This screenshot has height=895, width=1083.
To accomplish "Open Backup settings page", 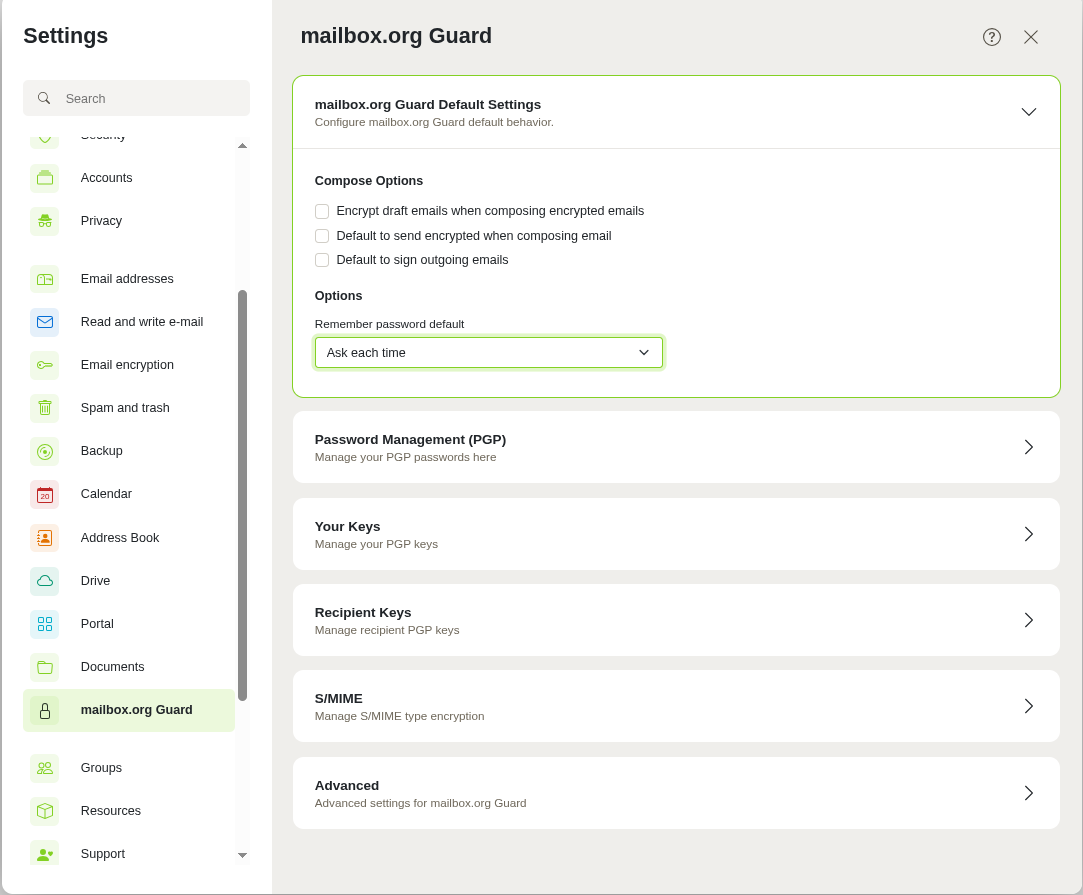I will pos(129,452).
